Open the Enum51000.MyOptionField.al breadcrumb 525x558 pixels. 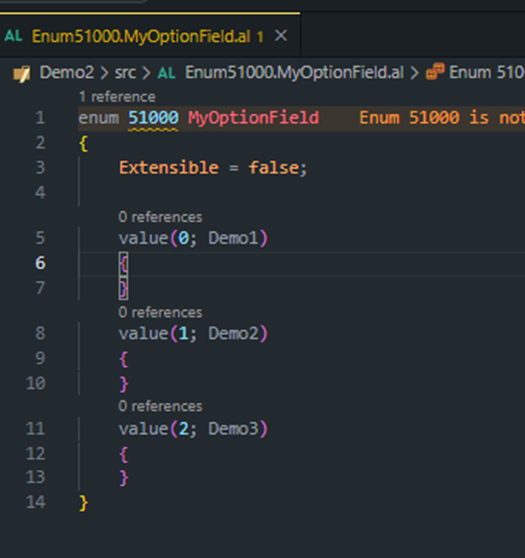click(294, 73)
